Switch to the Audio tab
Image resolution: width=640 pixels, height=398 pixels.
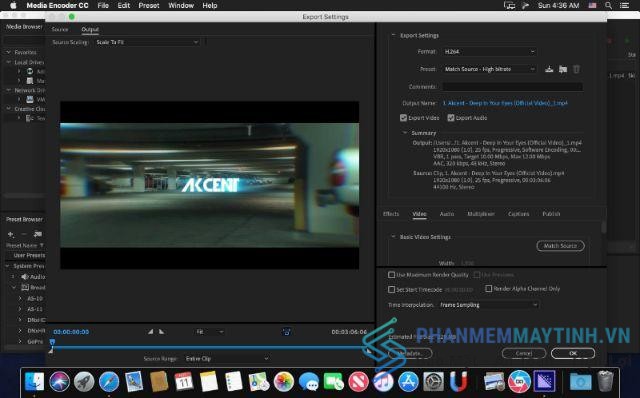click(x=447, y=214)
